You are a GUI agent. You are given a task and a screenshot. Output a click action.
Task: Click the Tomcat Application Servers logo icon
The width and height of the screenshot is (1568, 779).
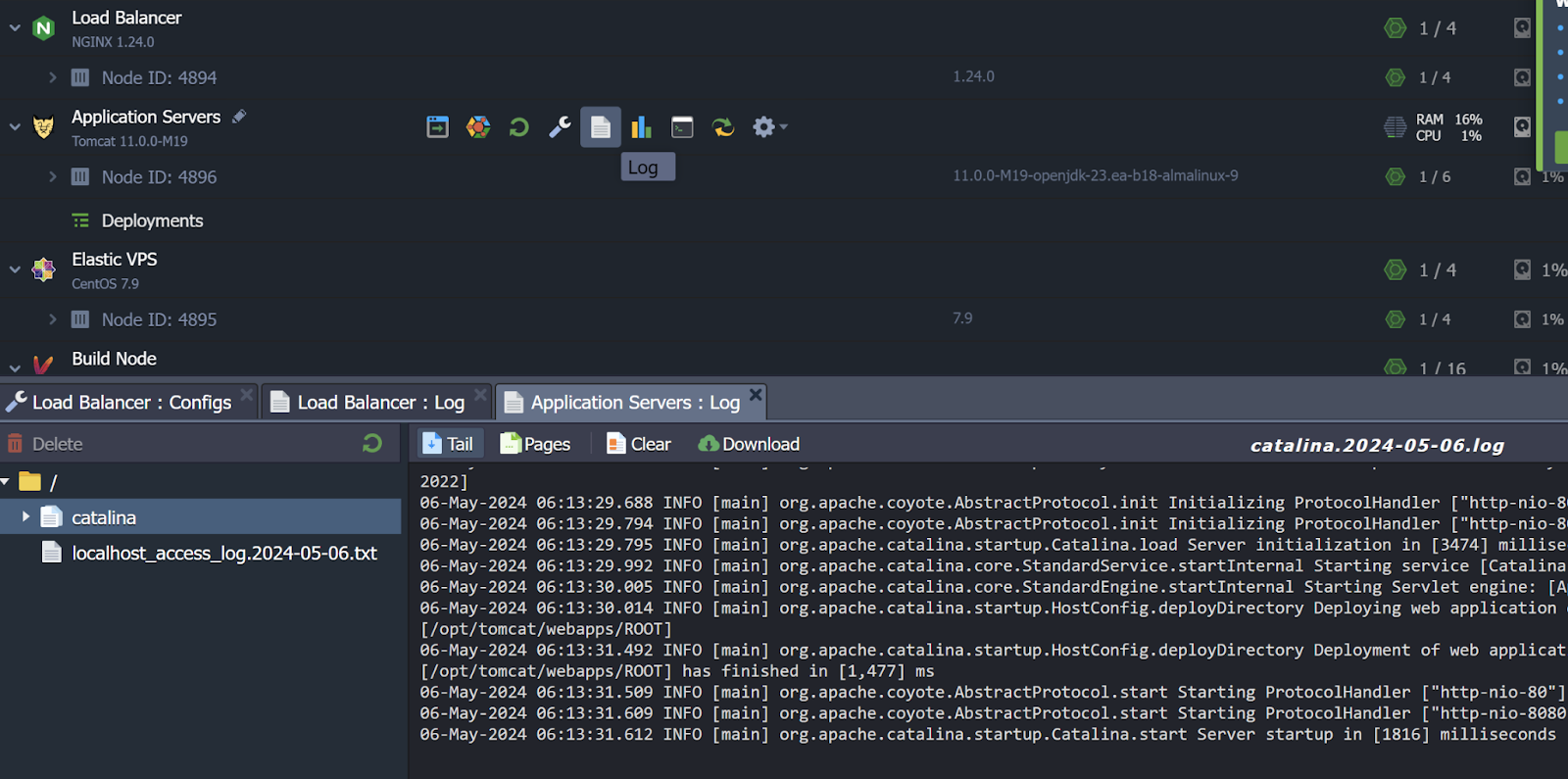click(43, 127)
